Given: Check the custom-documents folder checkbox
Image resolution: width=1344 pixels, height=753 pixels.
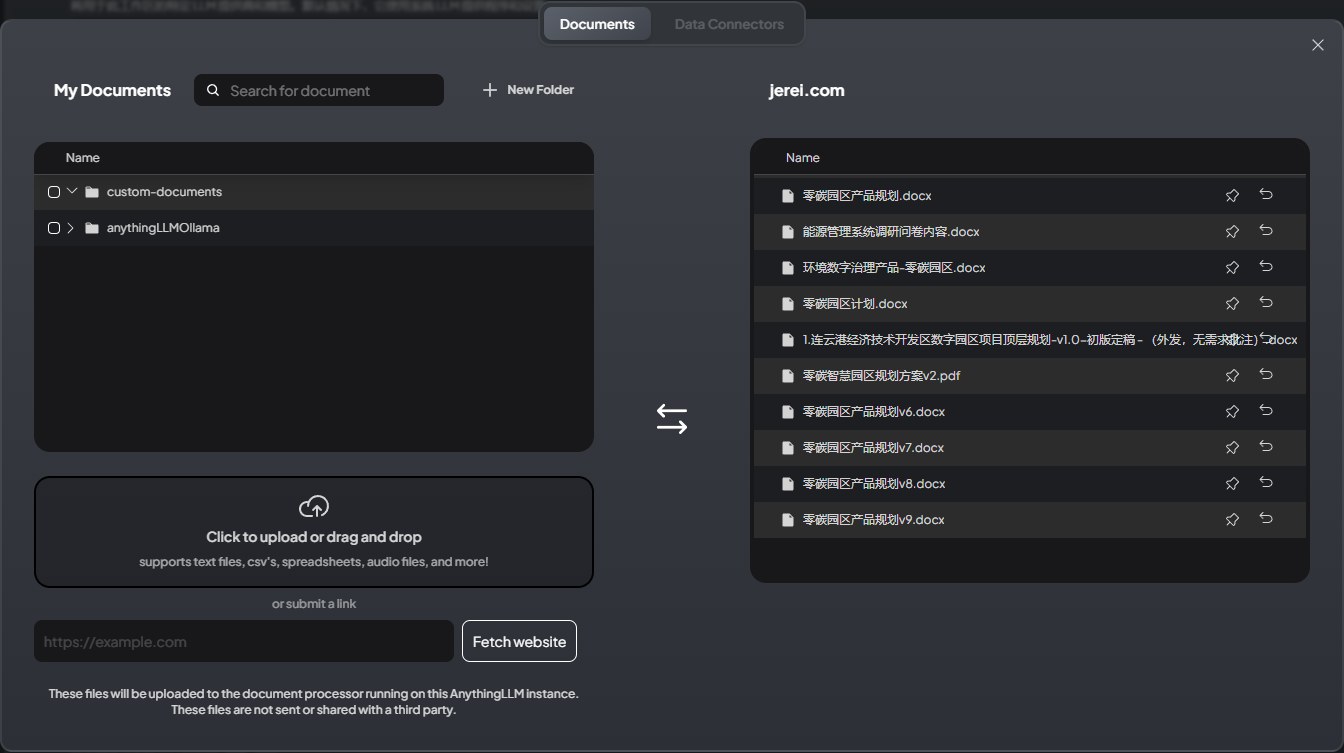Looking at the screenshot, I should tap(54, 192).
